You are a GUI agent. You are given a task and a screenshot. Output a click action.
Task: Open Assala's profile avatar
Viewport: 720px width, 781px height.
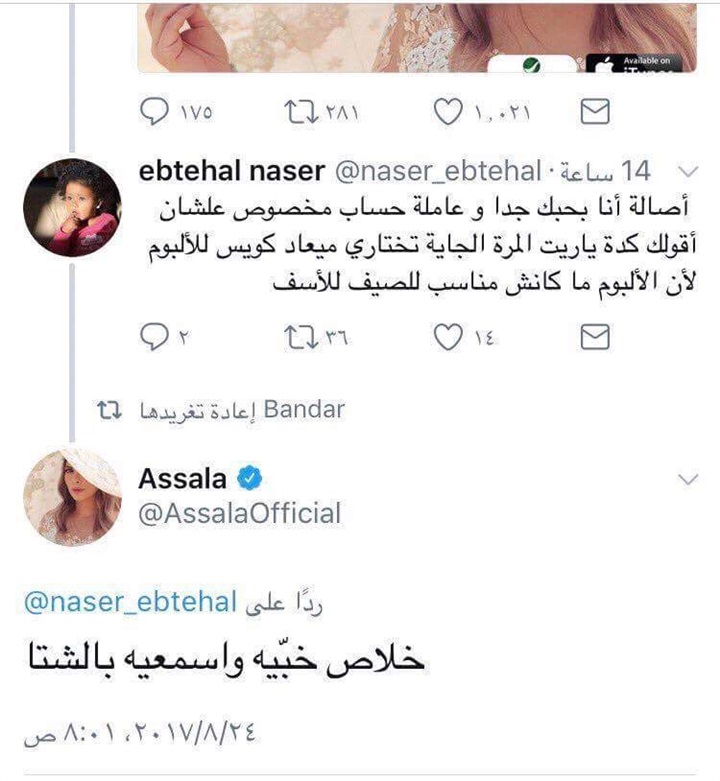(72, 497)
